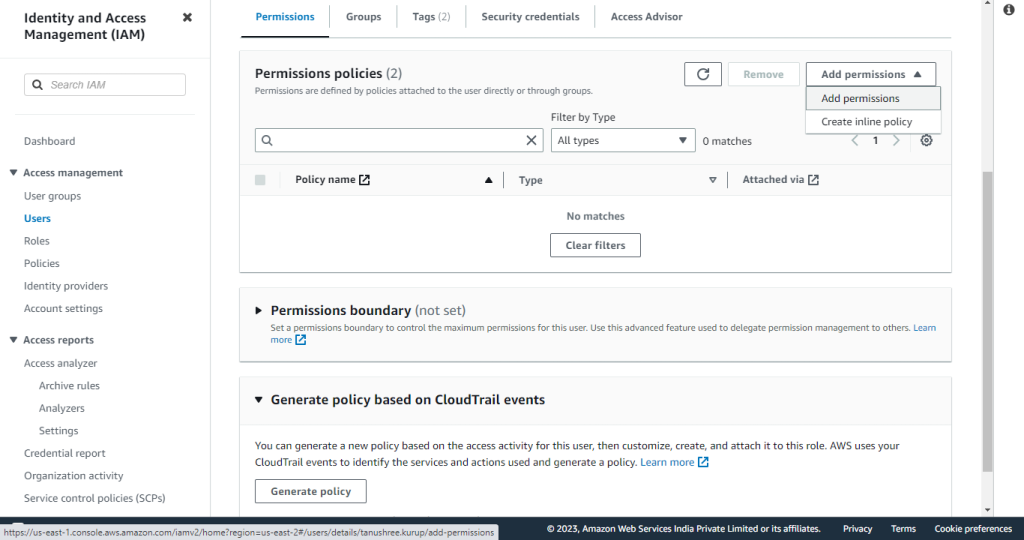Choose Create inline policy menu item

pyautogui.click(x=873, y=122)
